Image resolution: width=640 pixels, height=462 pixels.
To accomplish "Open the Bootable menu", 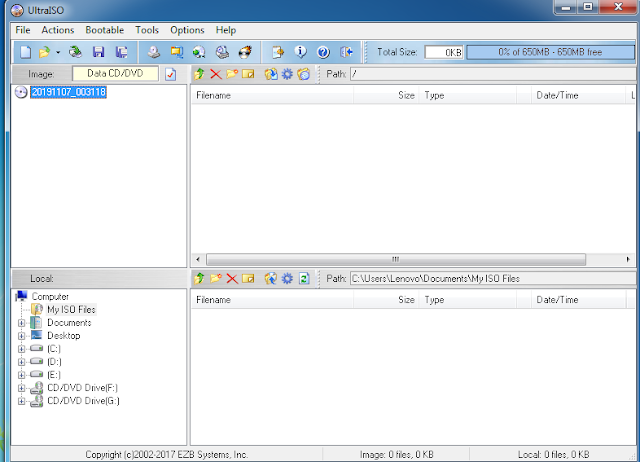I will (104, 31).
